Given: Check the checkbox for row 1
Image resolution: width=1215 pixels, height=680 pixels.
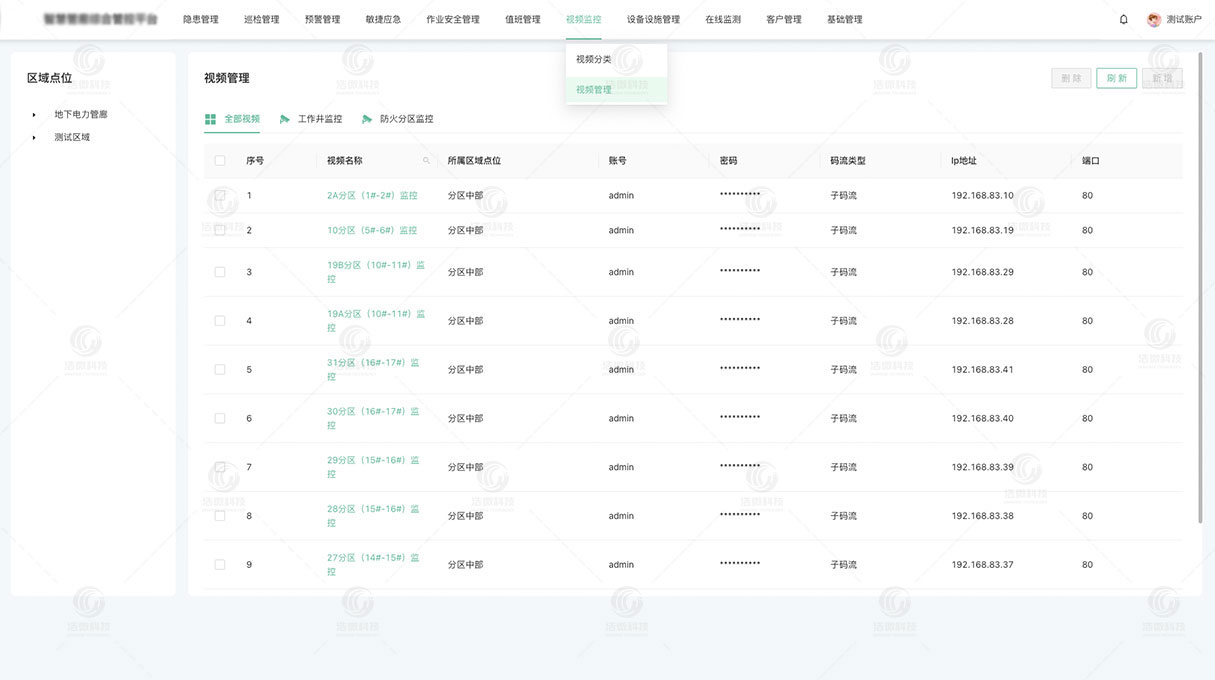Looking at the screenshot, I should [x=219, y=195].
